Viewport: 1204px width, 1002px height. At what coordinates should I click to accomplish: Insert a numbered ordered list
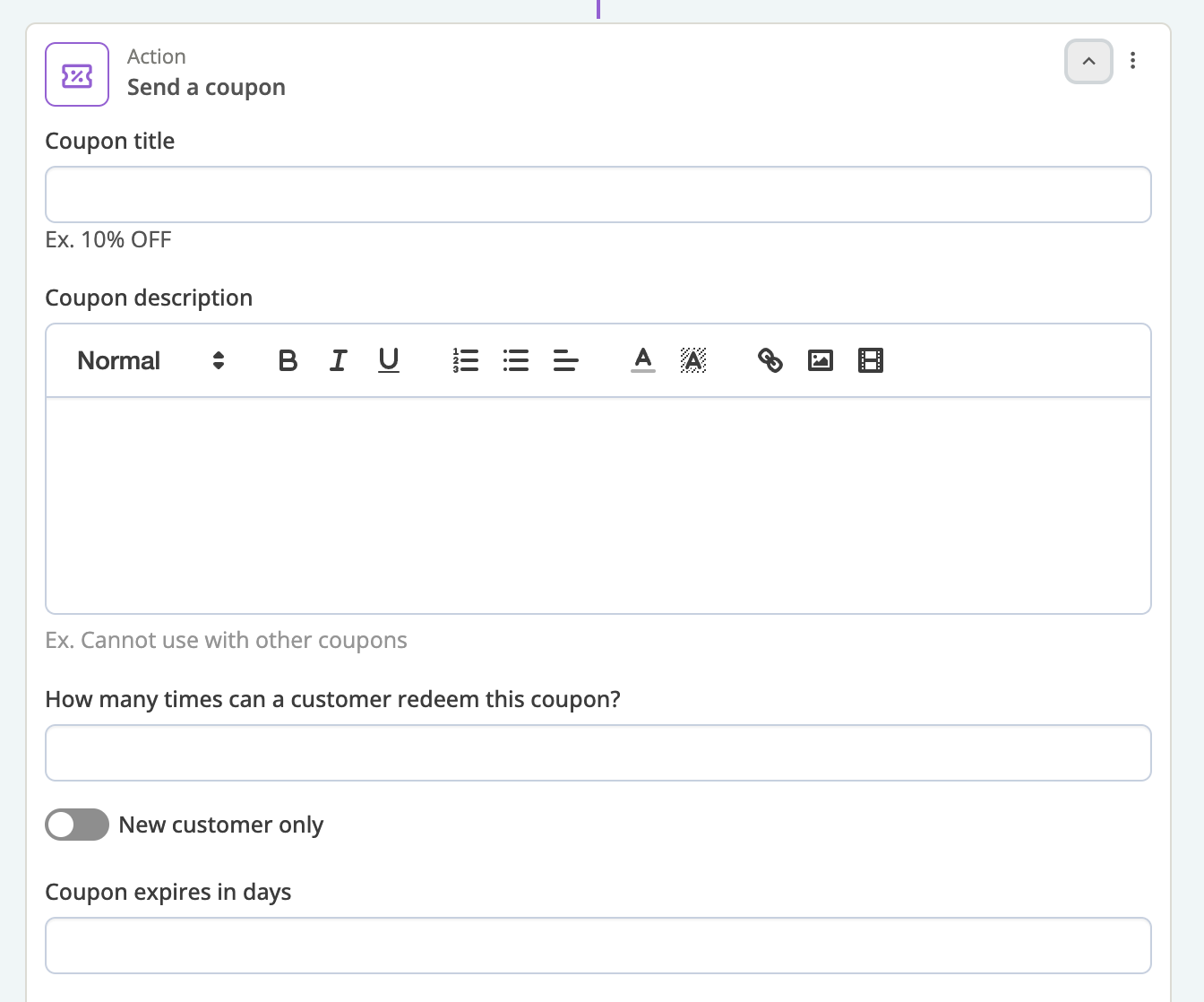point(466,360)
